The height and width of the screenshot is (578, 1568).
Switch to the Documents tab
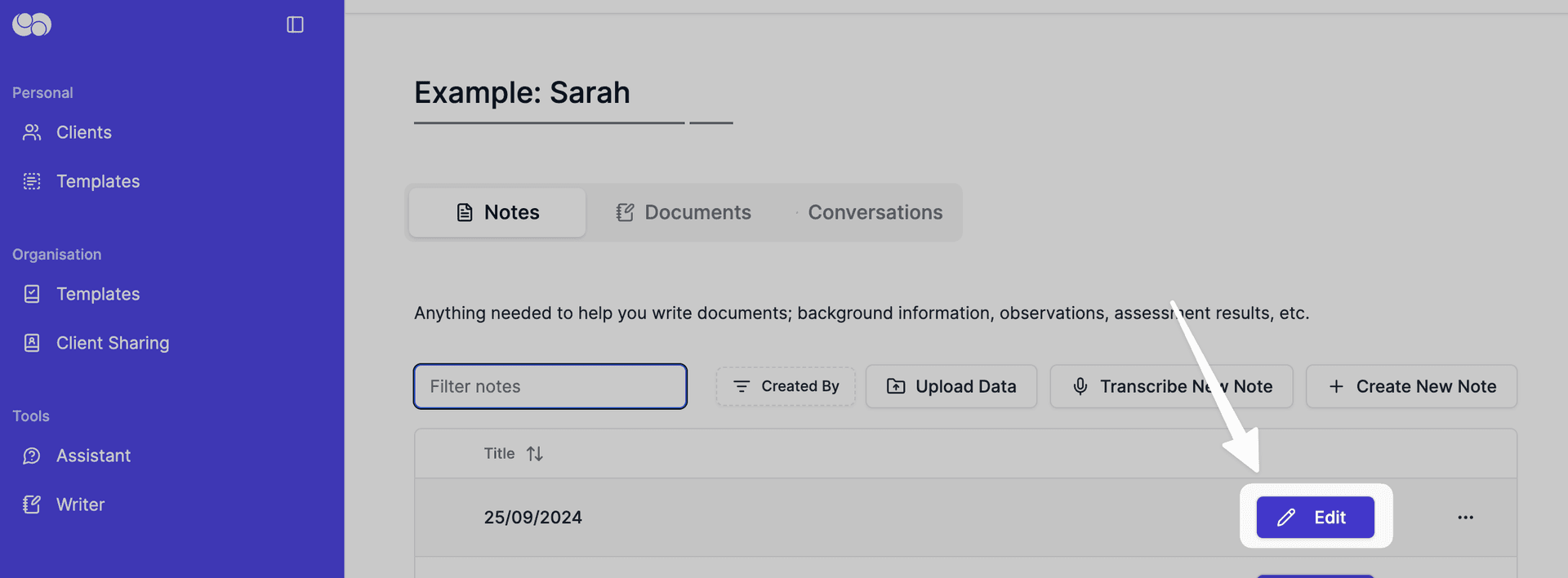(683, 212)
